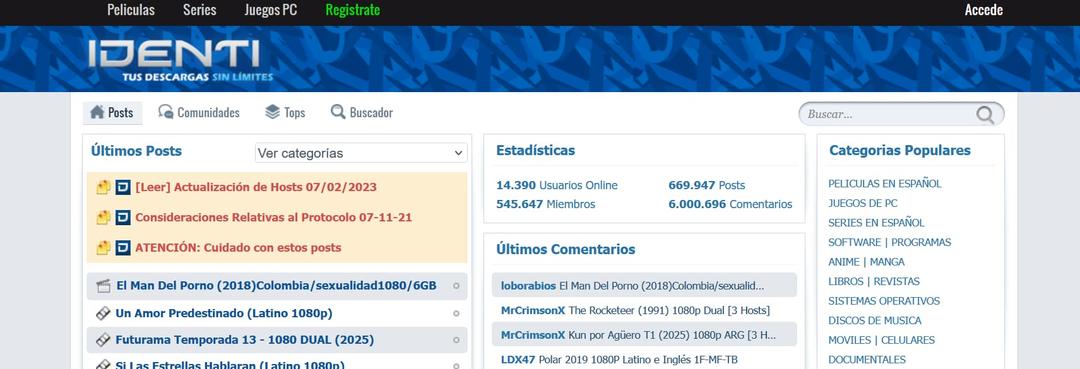This screenshot has height=369, width=1080.
Task: Click the green Registrate link
Action: pos(353,10)
